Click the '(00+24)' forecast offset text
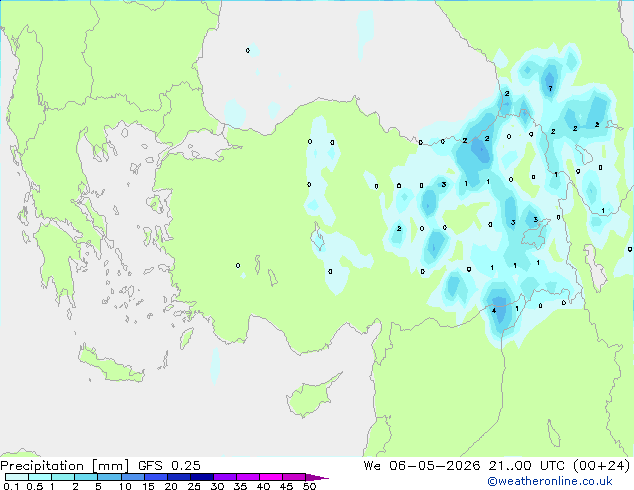The height and width of the screenshot is (490, 634). (x=601, y=466)
